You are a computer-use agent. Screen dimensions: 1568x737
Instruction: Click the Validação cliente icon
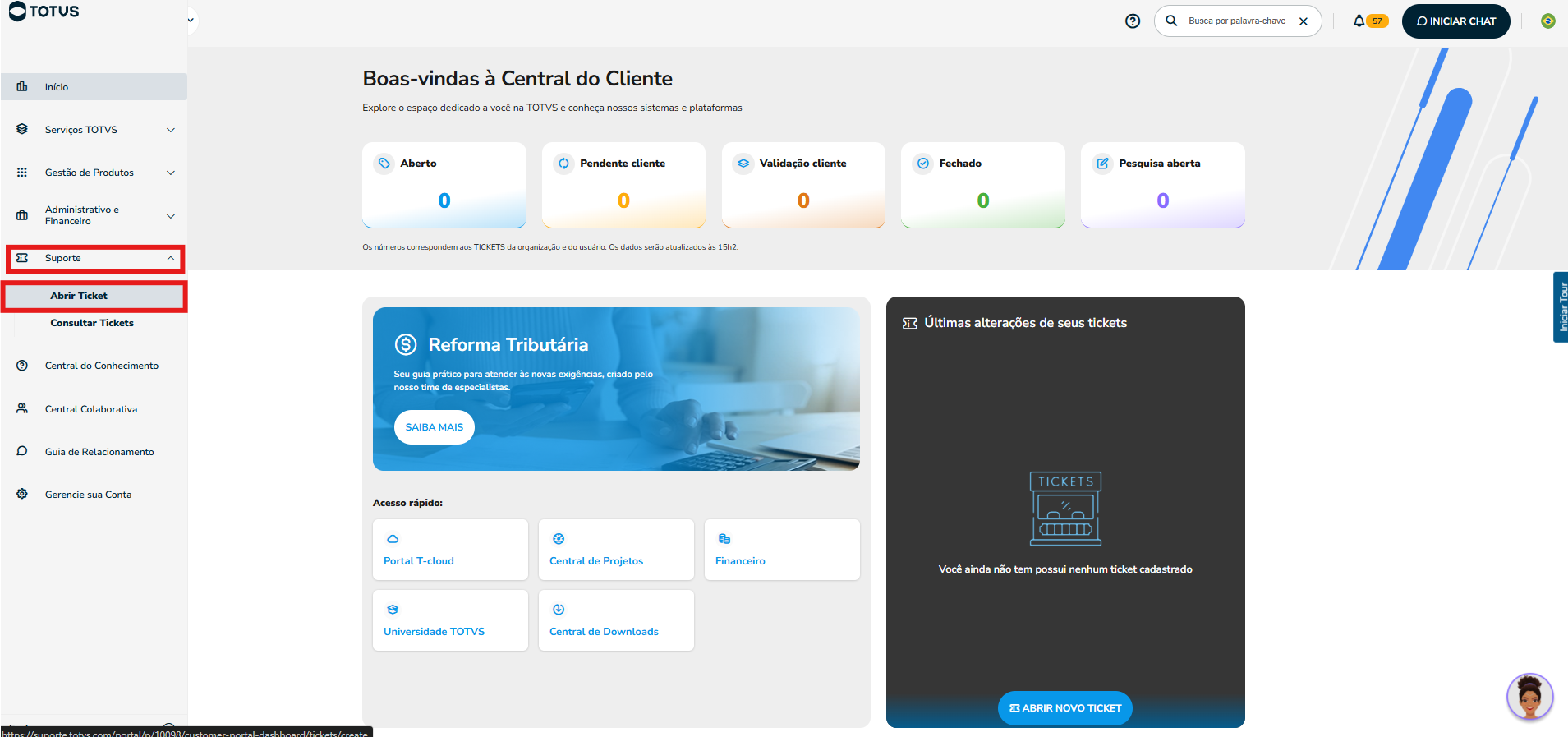[743, 164]
